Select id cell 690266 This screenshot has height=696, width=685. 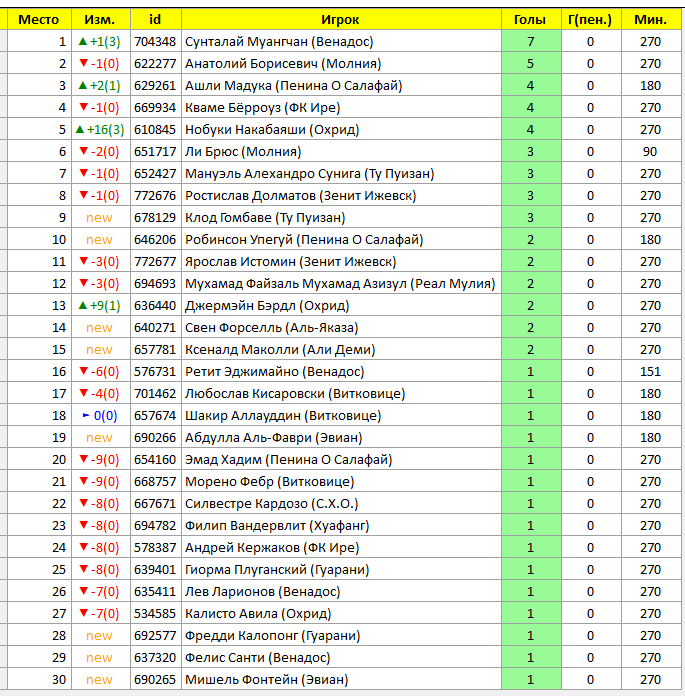click(155, 438)
